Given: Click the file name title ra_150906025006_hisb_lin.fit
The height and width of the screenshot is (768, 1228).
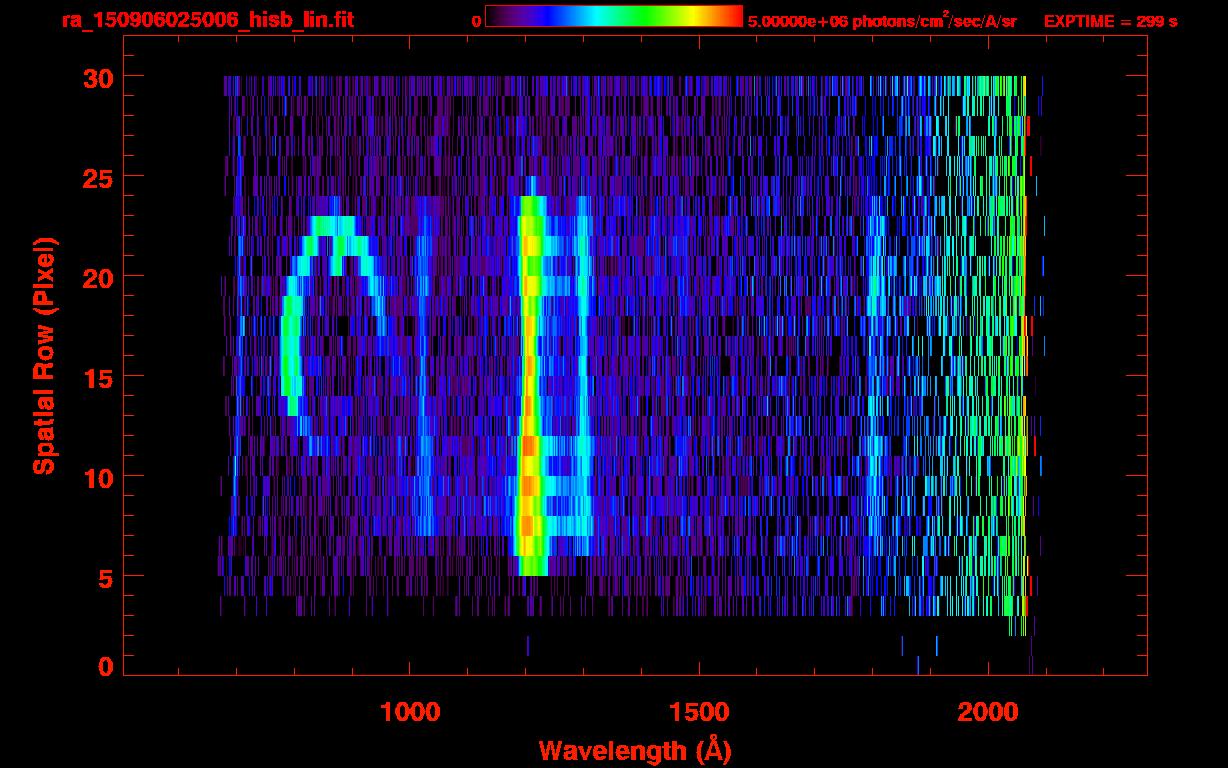Looking at the screenshot, I should tap(207, 20).
